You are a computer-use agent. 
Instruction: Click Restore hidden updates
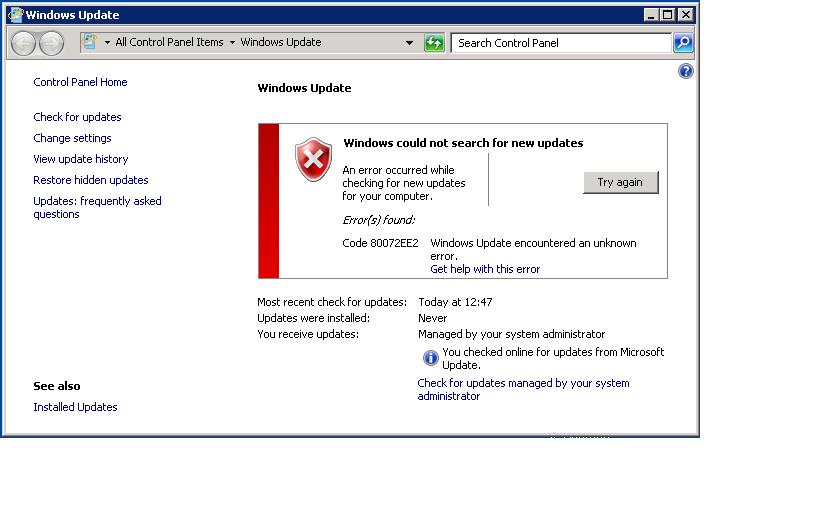[91, 180]
